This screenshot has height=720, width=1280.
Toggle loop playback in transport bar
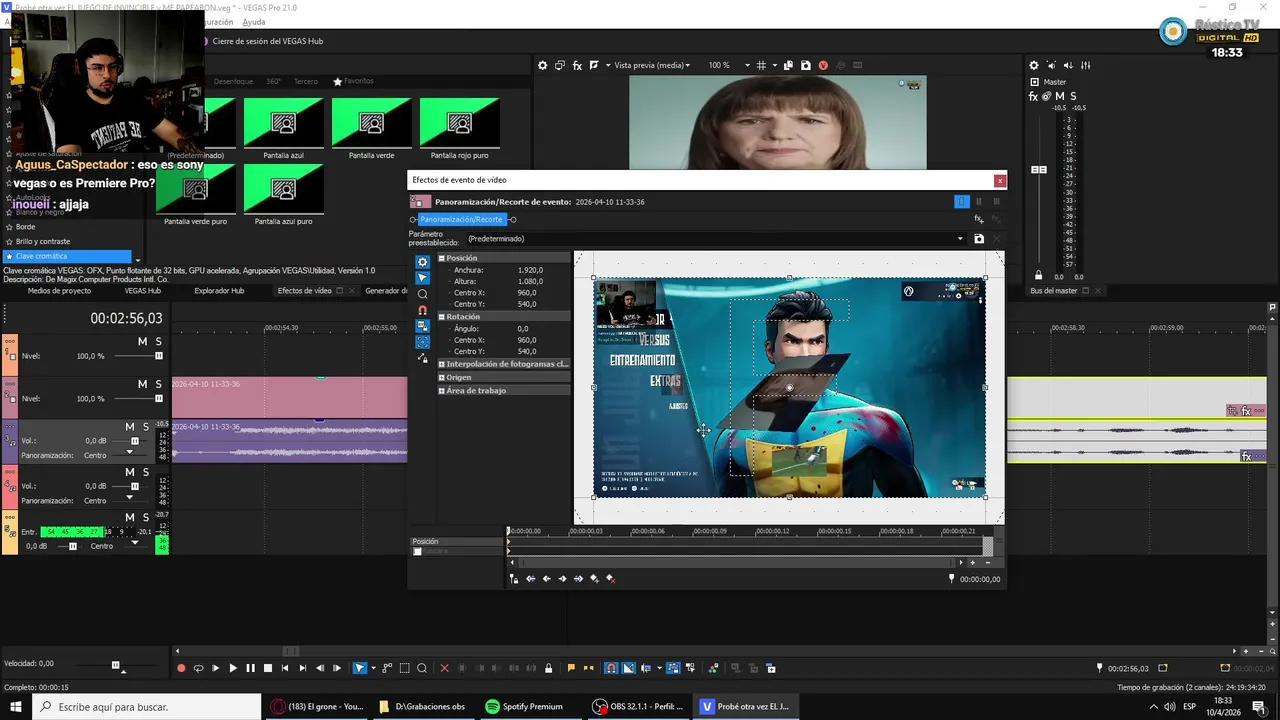199,668
